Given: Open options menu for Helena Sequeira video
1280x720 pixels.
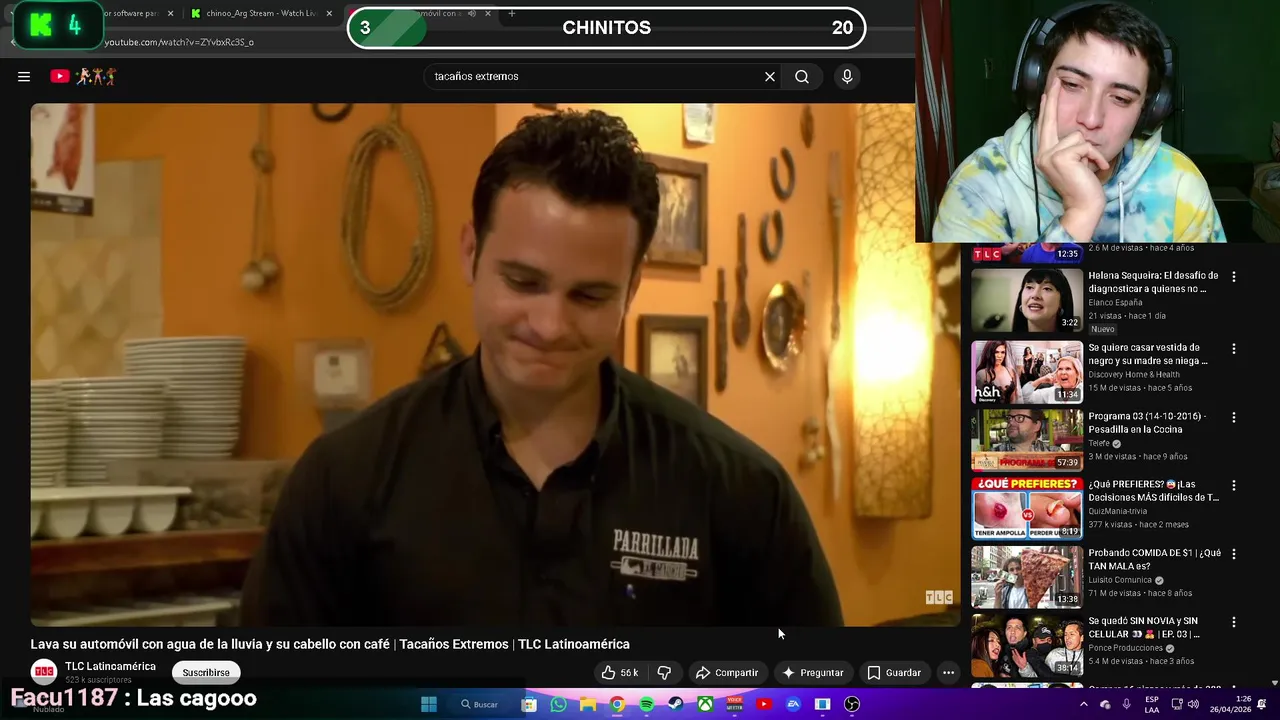Looking at the screenshot, I should [1233, 277].
